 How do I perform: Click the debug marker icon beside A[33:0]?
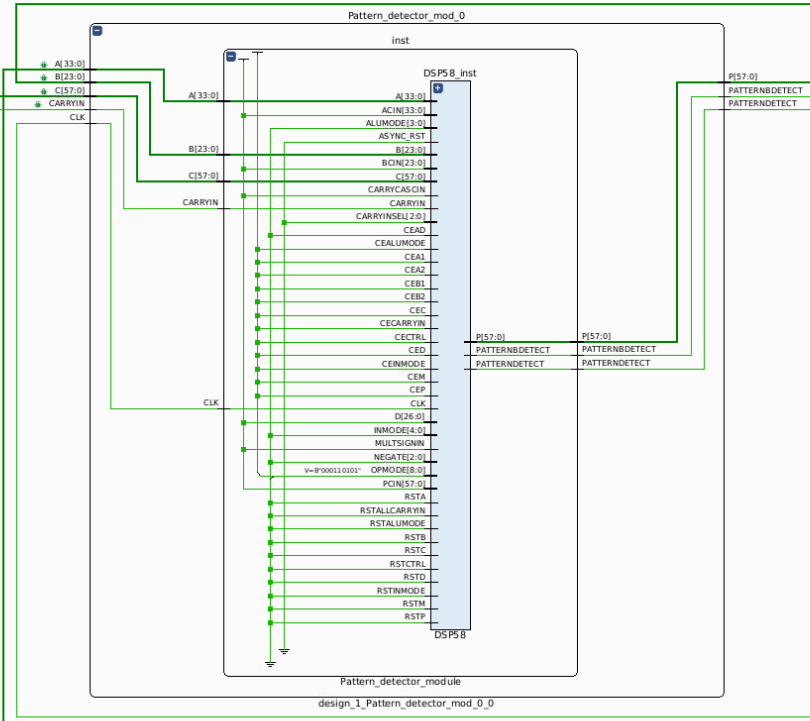pos(43,63)
